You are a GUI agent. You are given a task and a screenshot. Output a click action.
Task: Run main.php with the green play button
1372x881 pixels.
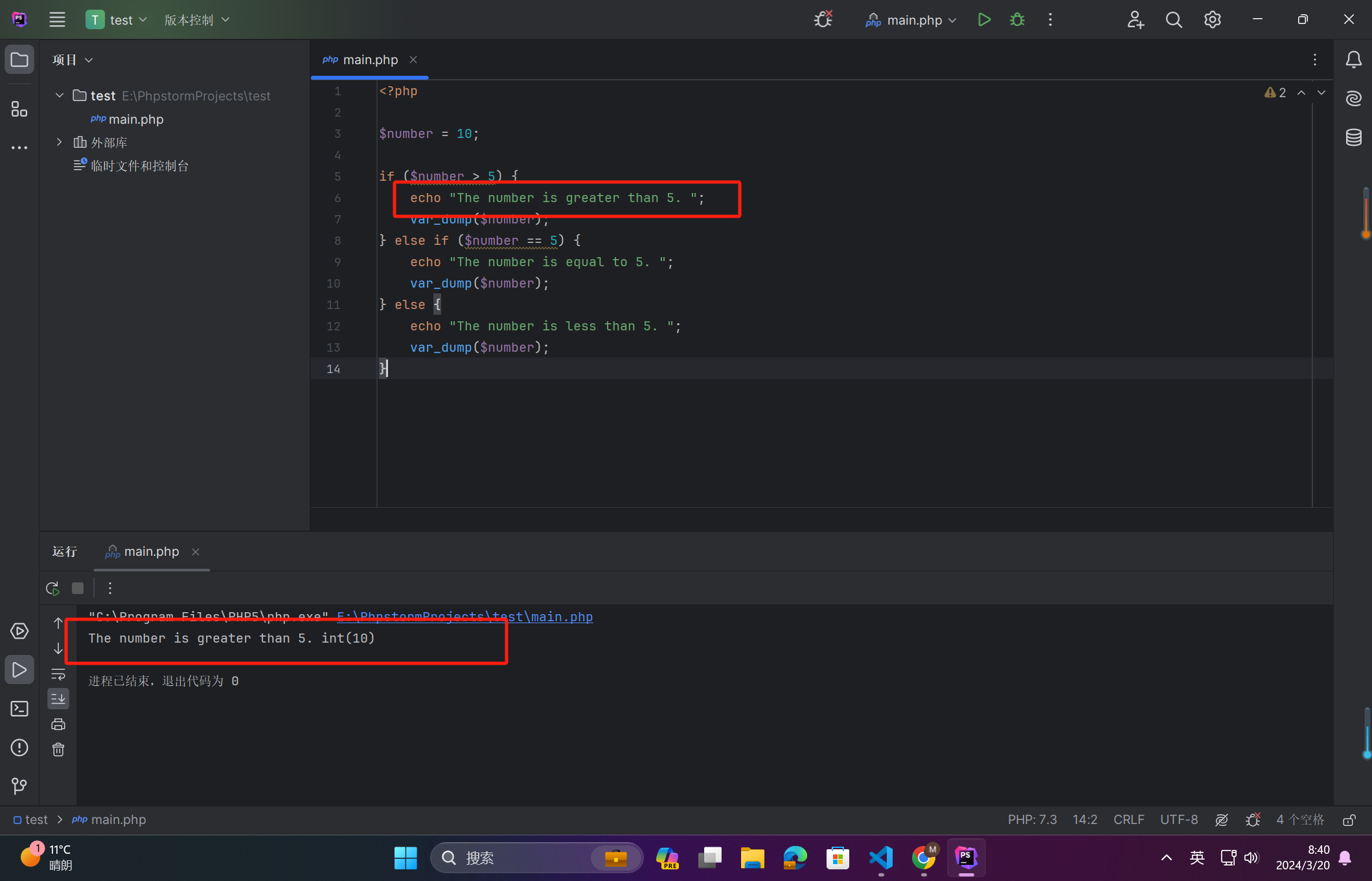pyautogui.click(x=984, y=20)
